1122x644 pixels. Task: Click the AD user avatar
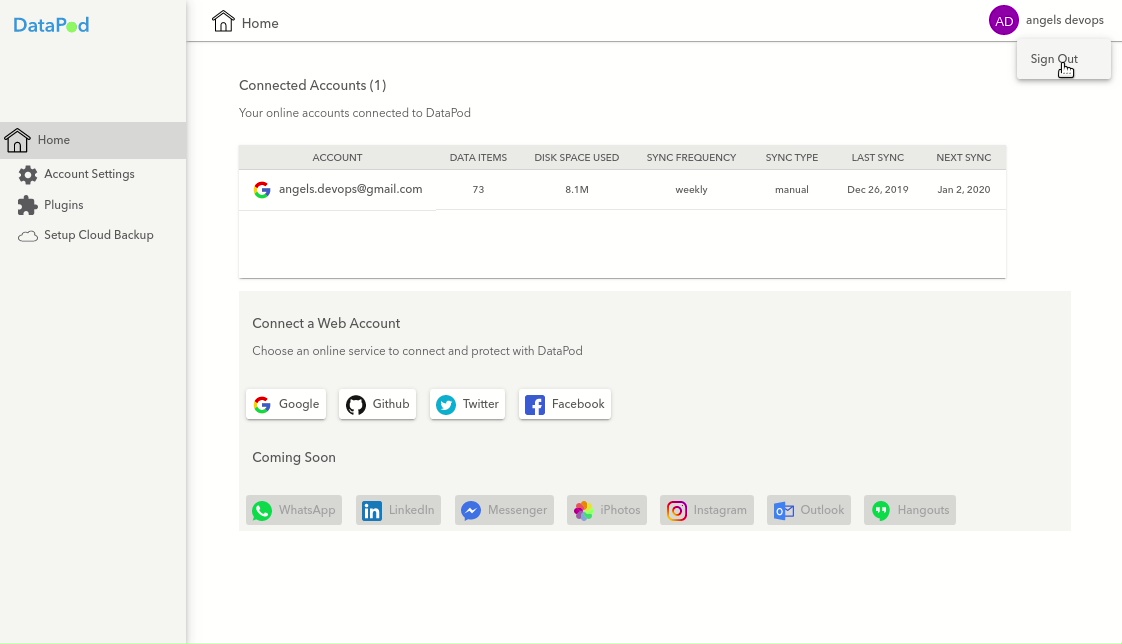tap(1003, 20)
